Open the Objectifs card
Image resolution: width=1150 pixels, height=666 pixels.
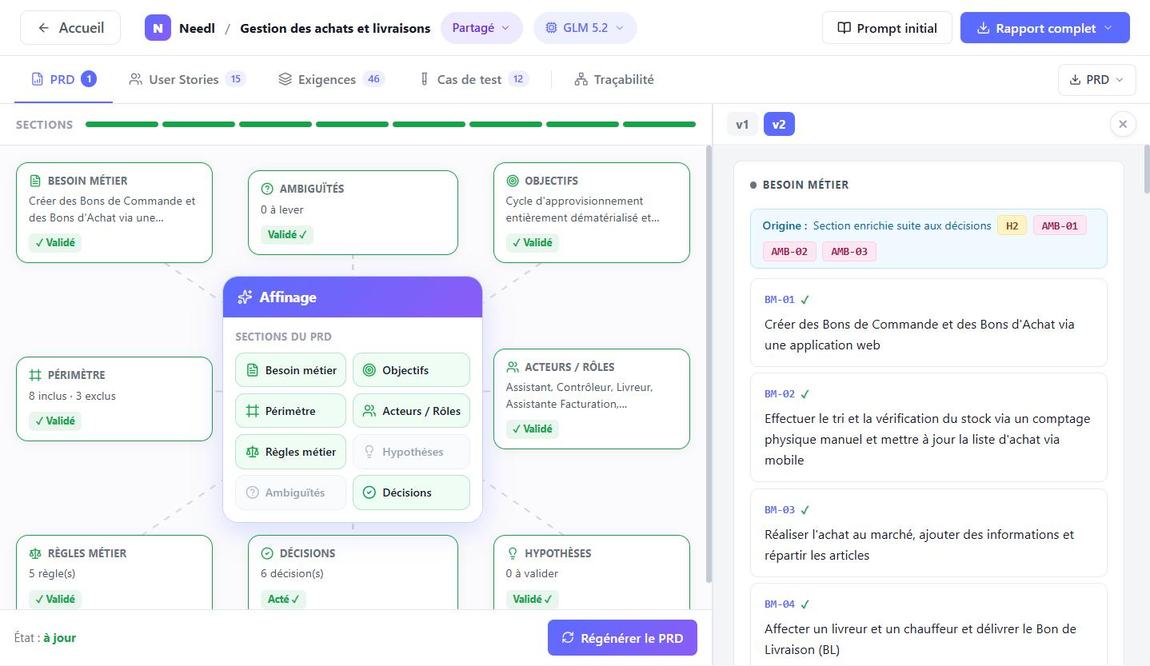tap(591, 213)
